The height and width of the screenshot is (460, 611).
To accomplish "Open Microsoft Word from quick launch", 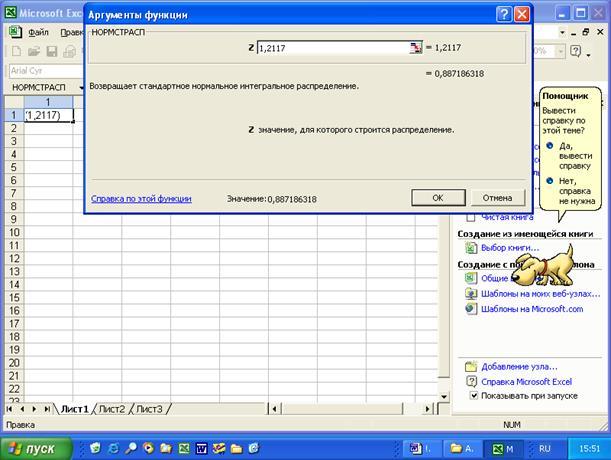I will 200,448.
